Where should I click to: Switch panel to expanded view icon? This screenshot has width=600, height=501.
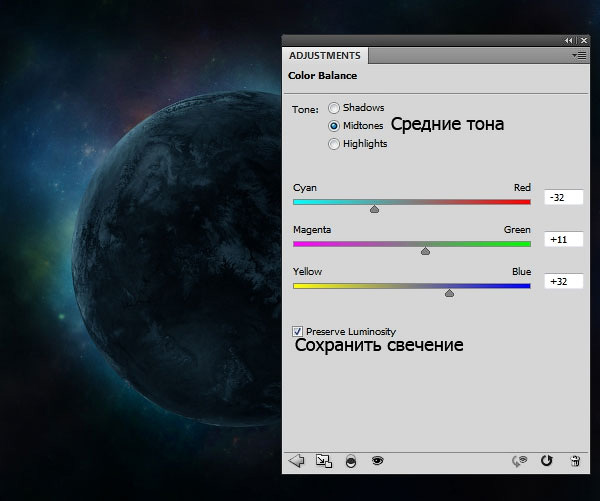pyautogui.click(x=323, y=461)
